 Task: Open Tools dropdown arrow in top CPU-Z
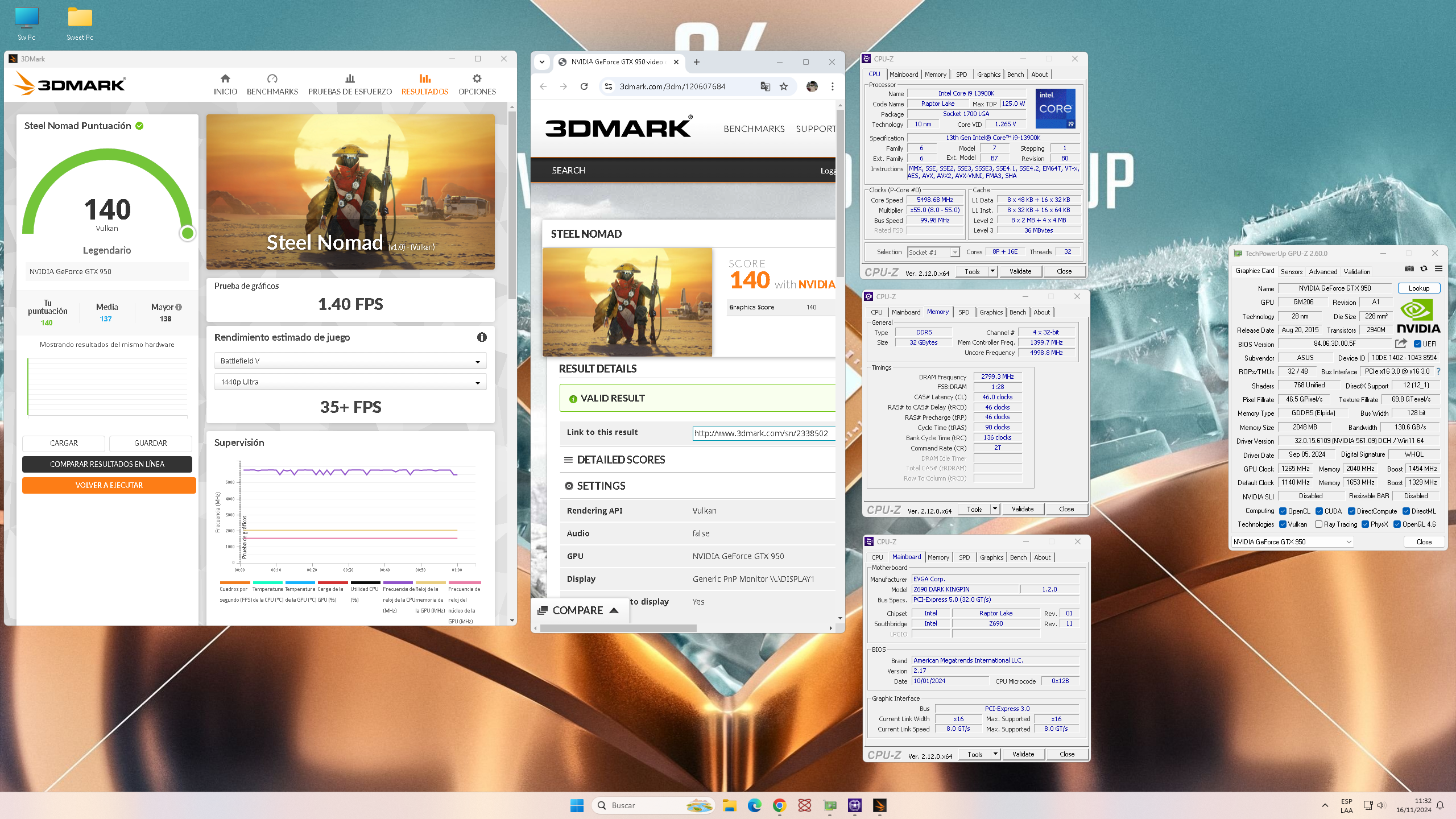pyautogui.click(x=993, y=271)
